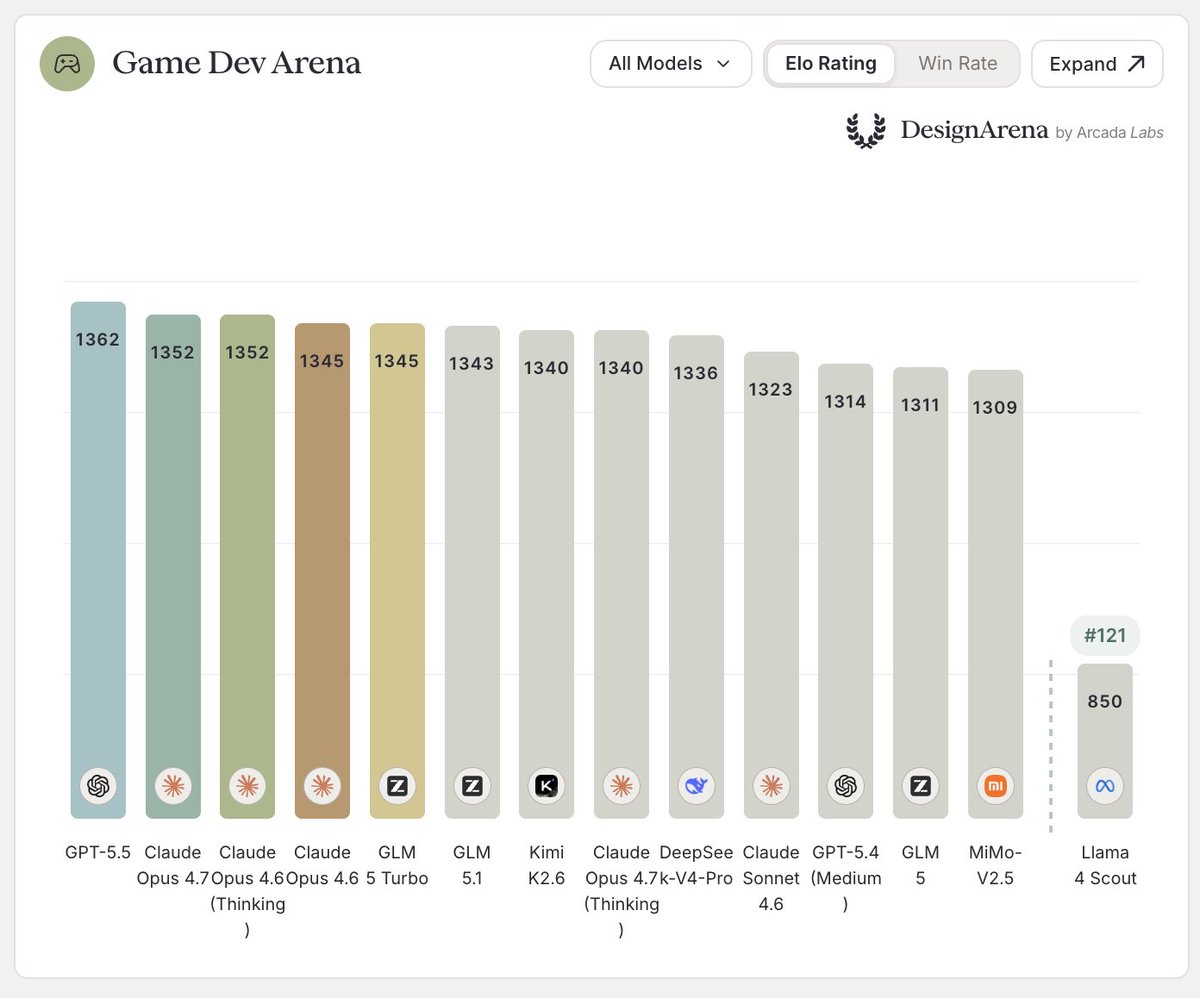
Task: Click the brown Claude Opus 4.6 bar
Action: click(x=322, y=571)
